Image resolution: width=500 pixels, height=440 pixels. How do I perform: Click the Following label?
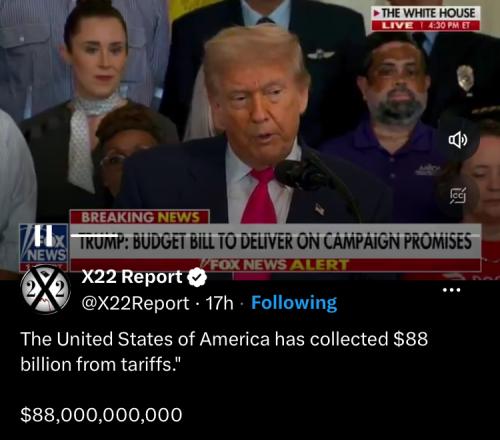coord(294,303)
